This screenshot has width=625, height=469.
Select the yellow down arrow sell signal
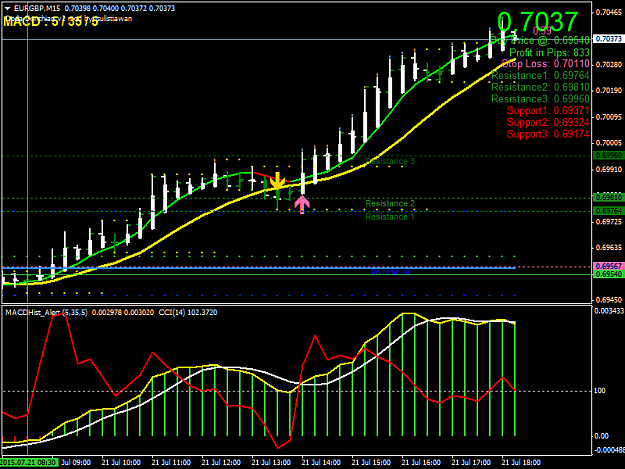(x=277, y=181)
